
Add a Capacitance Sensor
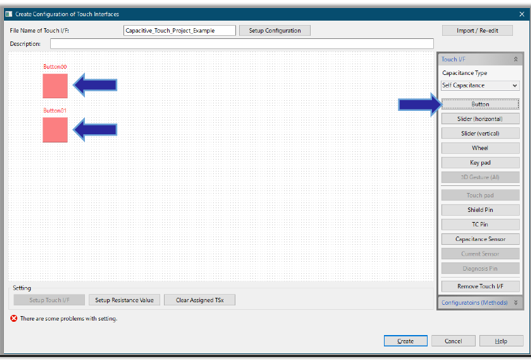click(480, 239)
